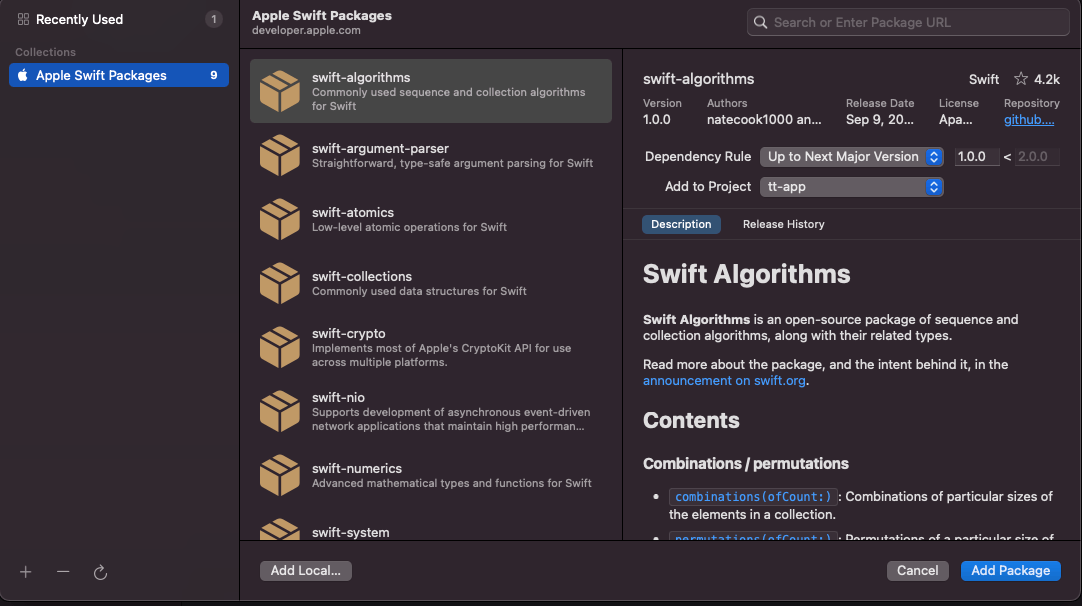Click the developer.apple.com subtitle
The image size is (1082, 606).
tap(306, 30)
